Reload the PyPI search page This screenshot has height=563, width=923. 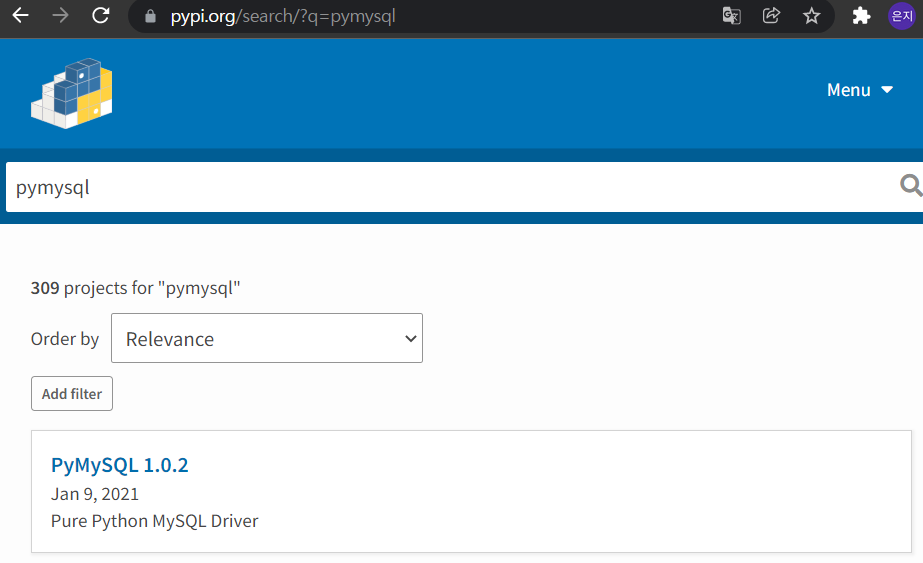[x=101, y=16]
